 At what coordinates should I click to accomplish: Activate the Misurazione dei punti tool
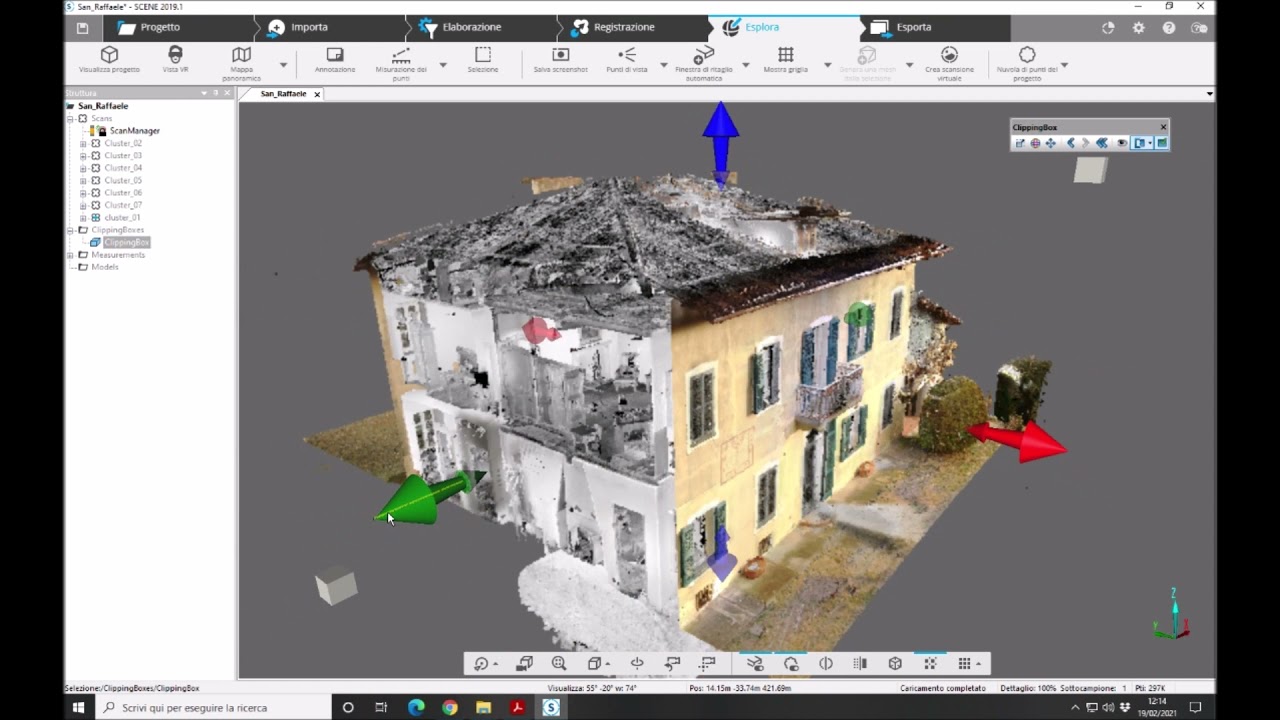401,63
